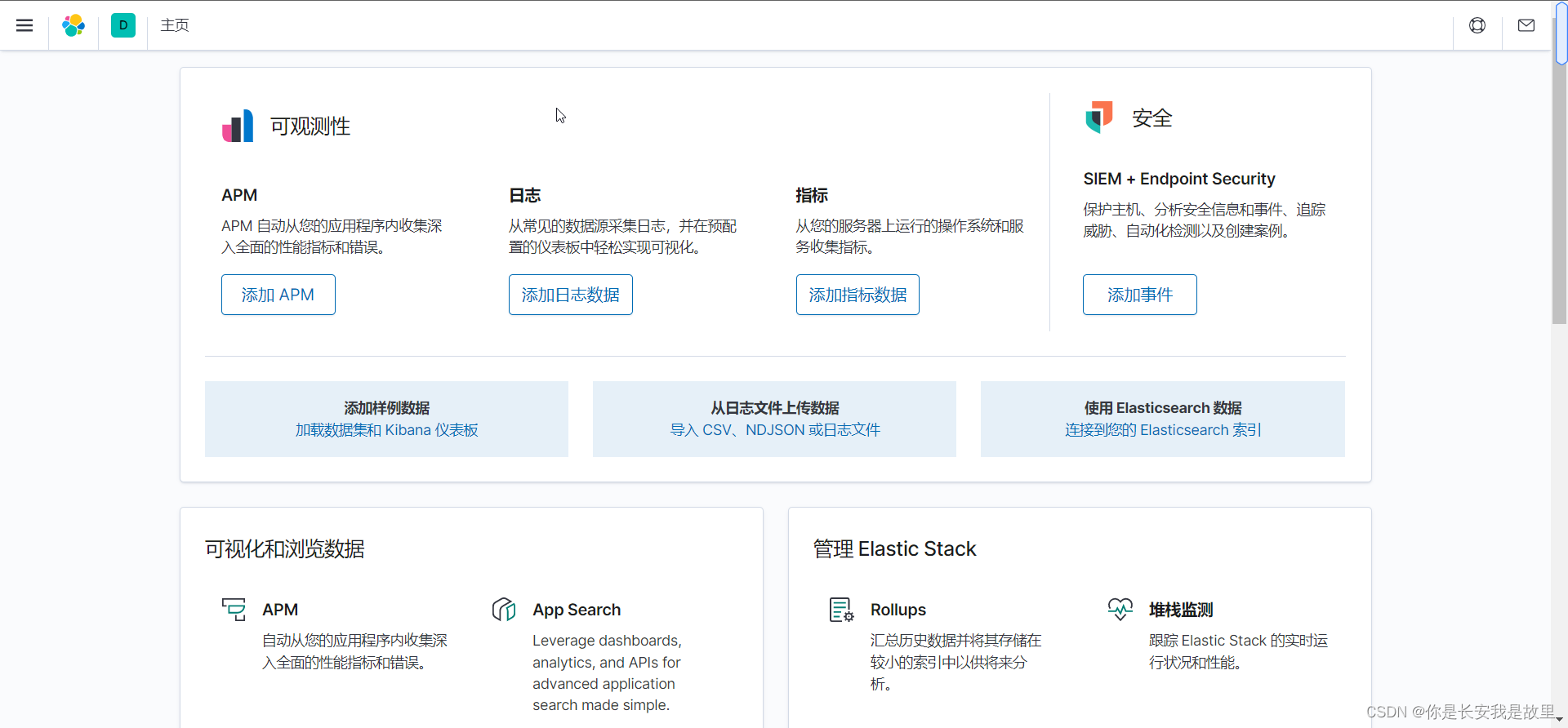
Task: Open the newsfeed mail icon
Action: [1526, 25]
